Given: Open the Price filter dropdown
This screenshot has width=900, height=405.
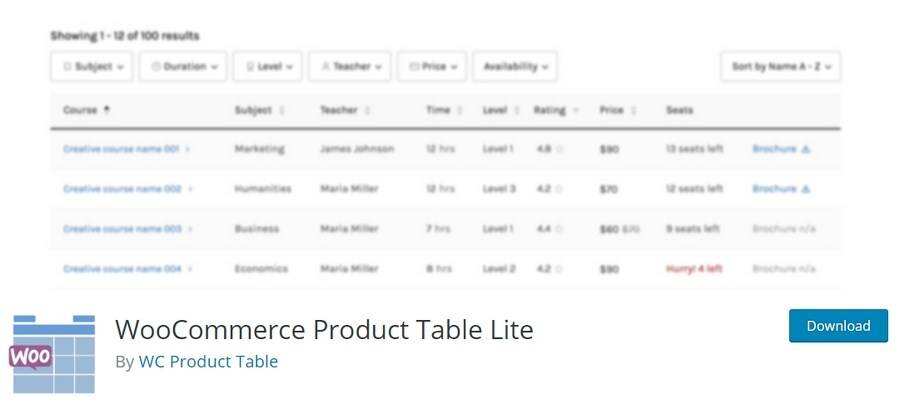Looking at the screenshot, I should (432, 67).
